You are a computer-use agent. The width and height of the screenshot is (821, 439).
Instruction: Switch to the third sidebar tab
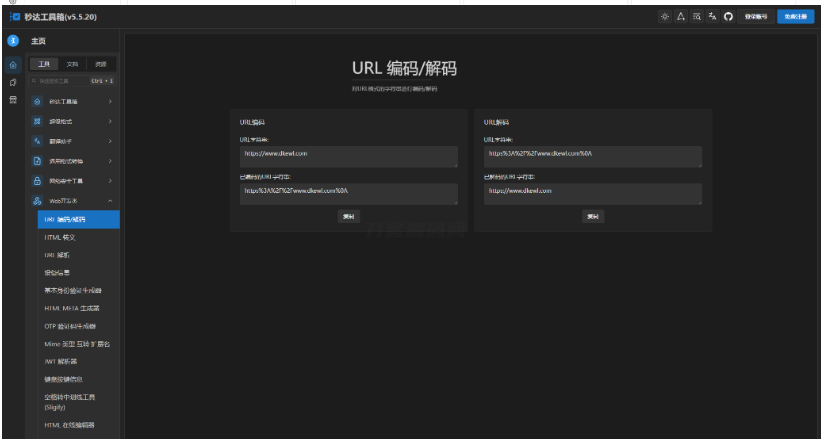[100, 64]
